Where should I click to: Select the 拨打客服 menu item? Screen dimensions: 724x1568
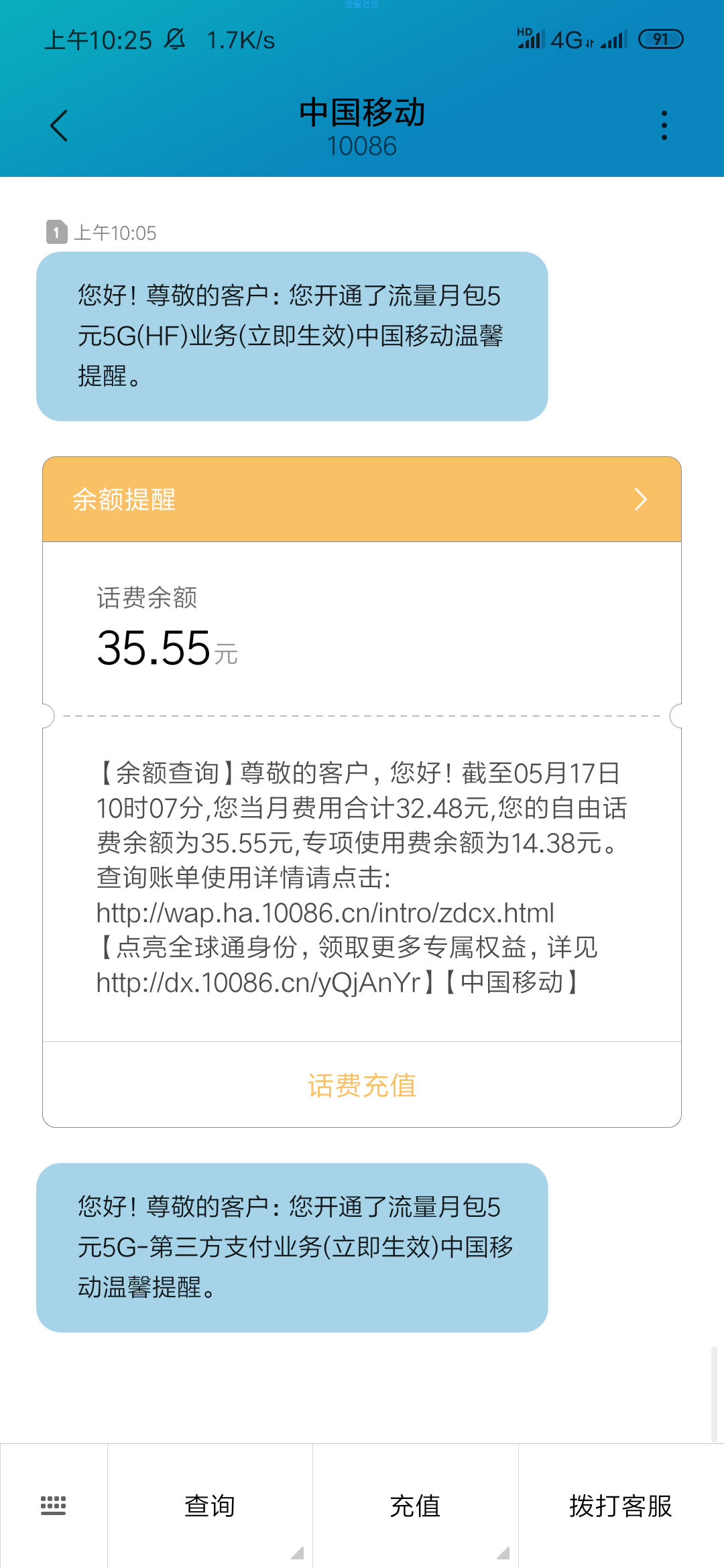click(x=621, y=1506)
